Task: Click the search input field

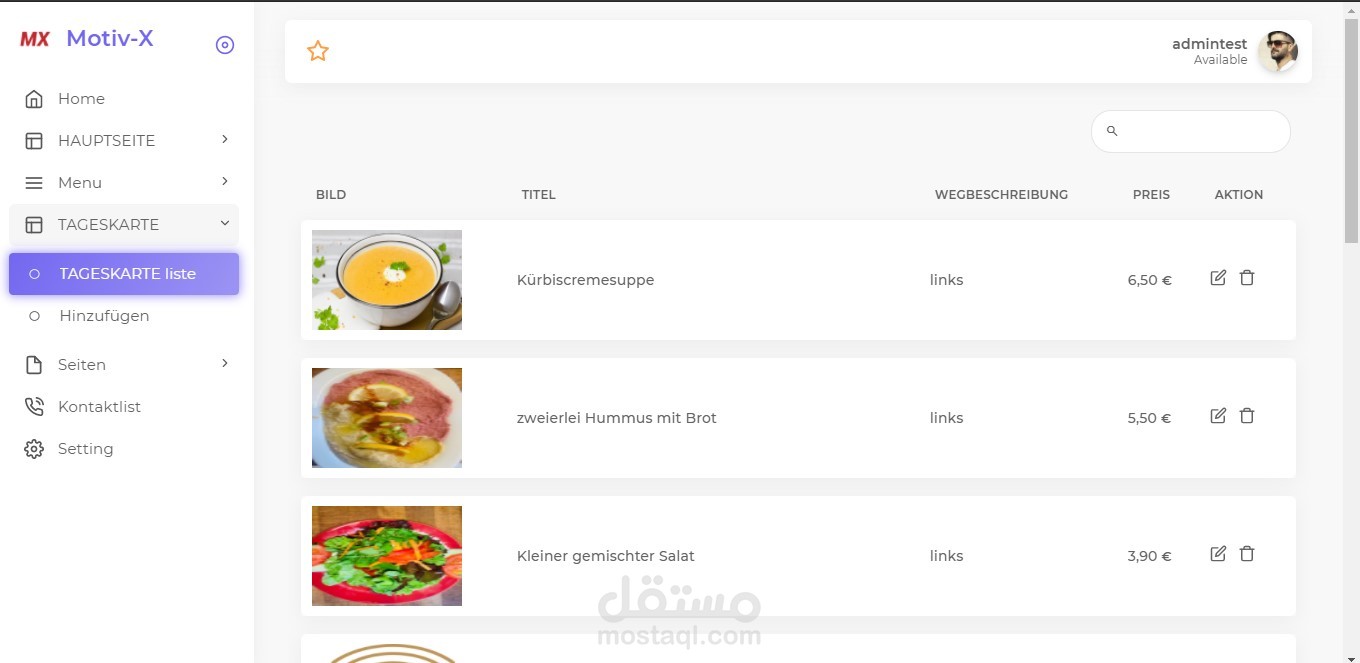Action: (x=1190, y=131)
